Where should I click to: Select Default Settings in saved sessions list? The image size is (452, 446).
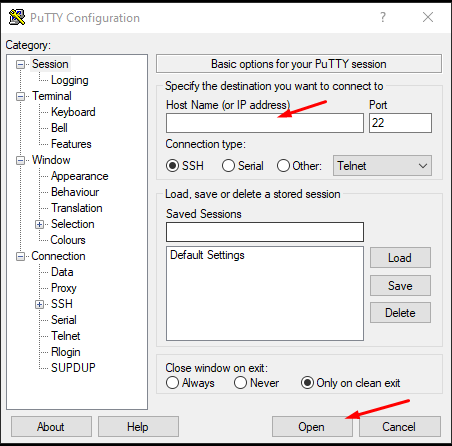coord(207,255)
